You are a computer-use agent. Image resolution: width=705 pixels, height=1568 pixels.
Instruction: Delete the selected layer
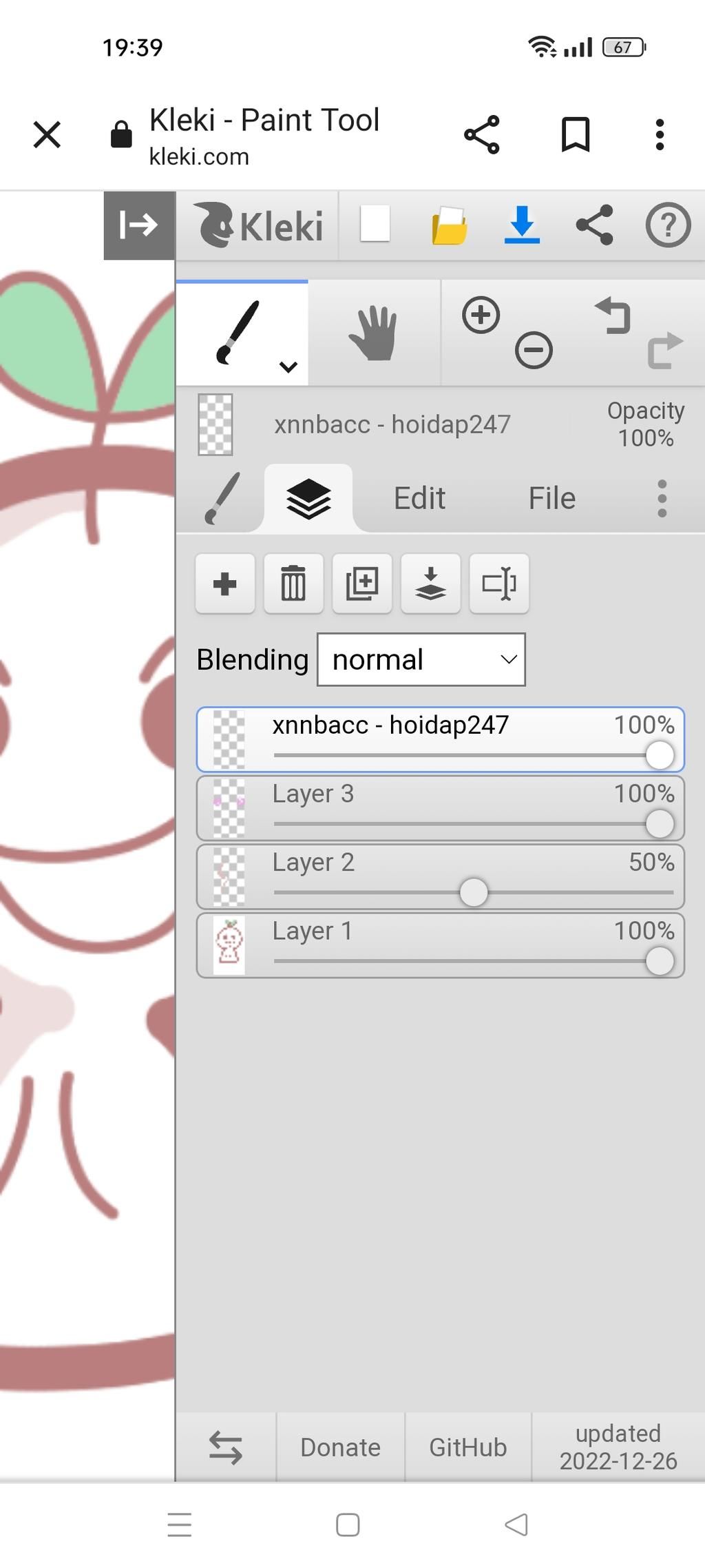point(293,584)
